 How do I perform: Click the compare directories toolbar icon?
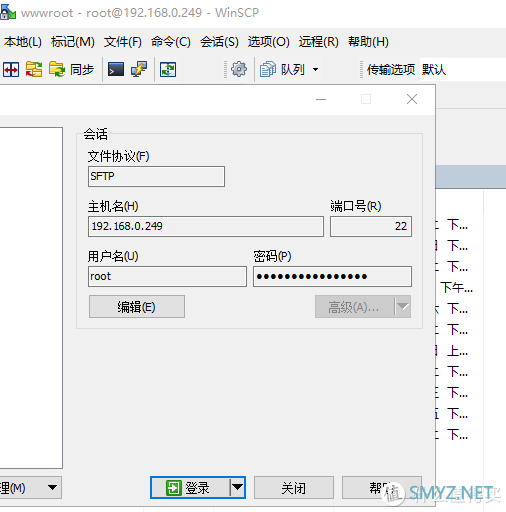click(11, 70)
